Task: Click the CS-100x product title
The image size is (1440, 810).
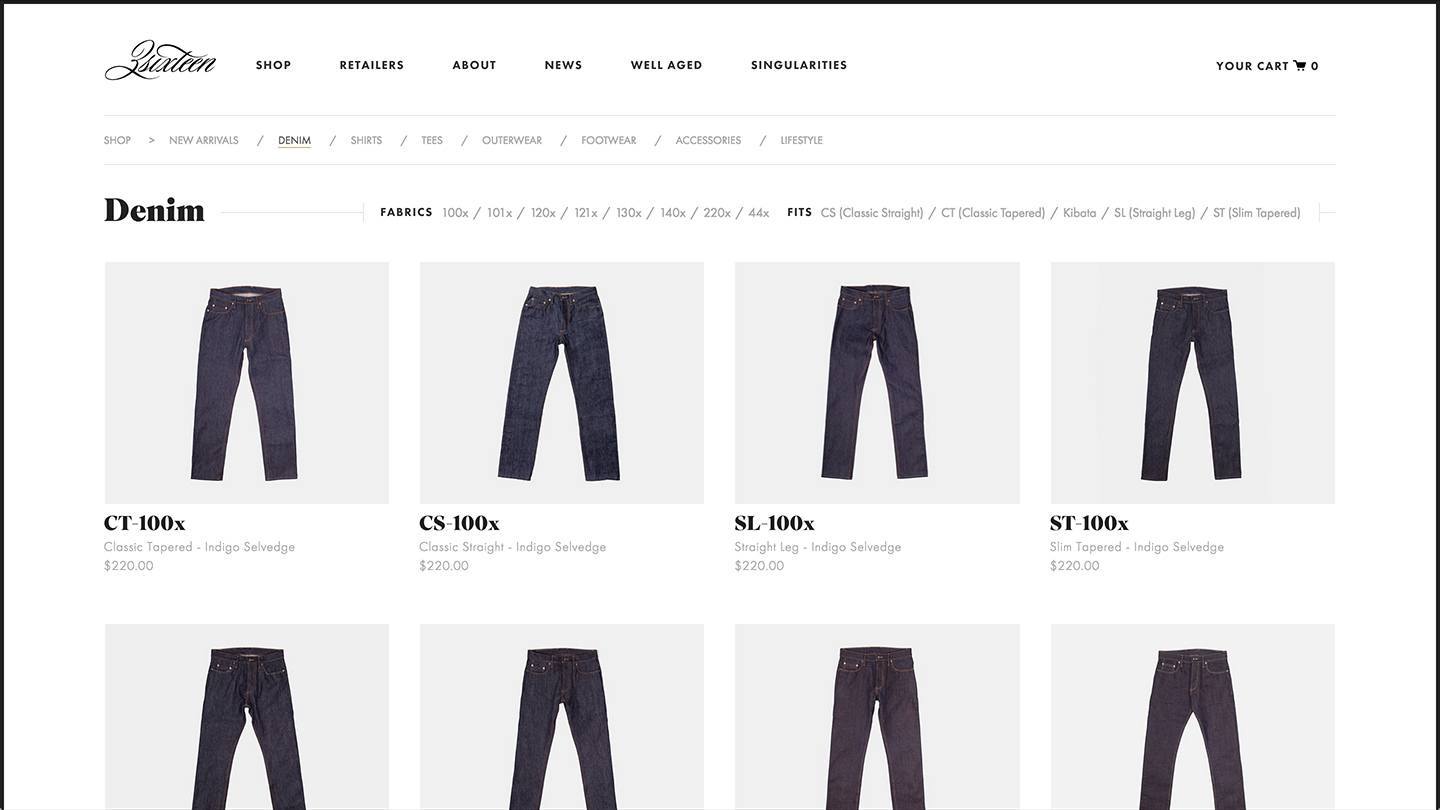Action: click(x=459, y=523)
